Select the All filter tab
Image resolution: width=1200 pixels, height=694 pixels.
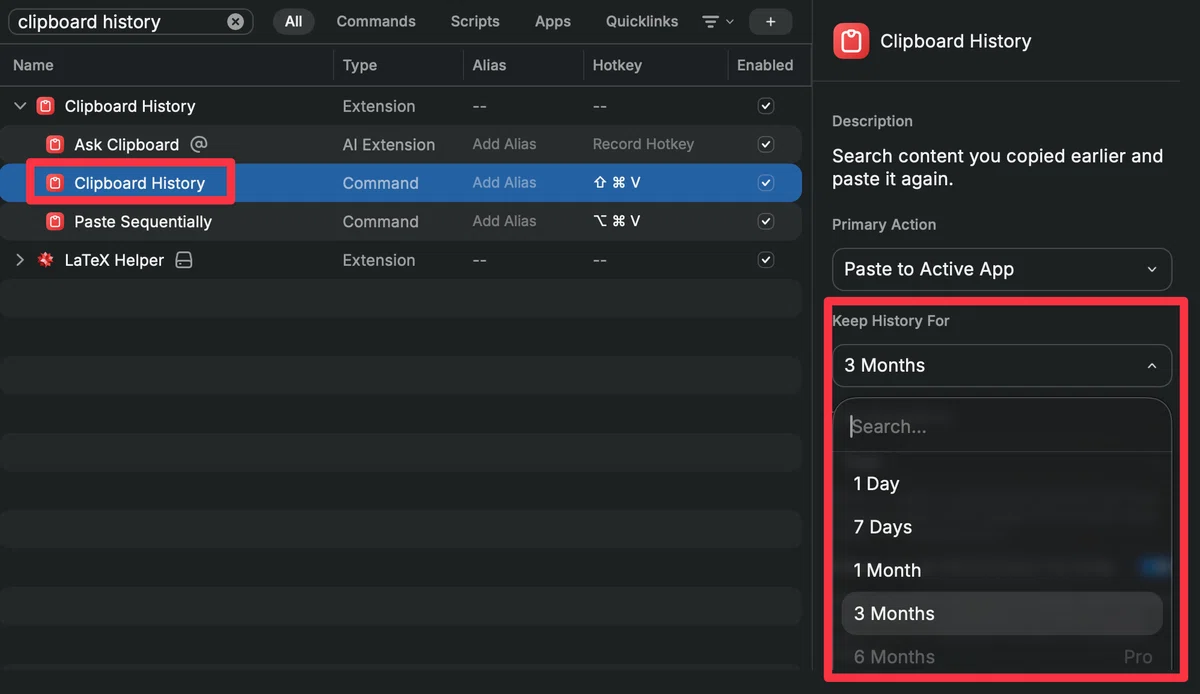tap(293, 21)
